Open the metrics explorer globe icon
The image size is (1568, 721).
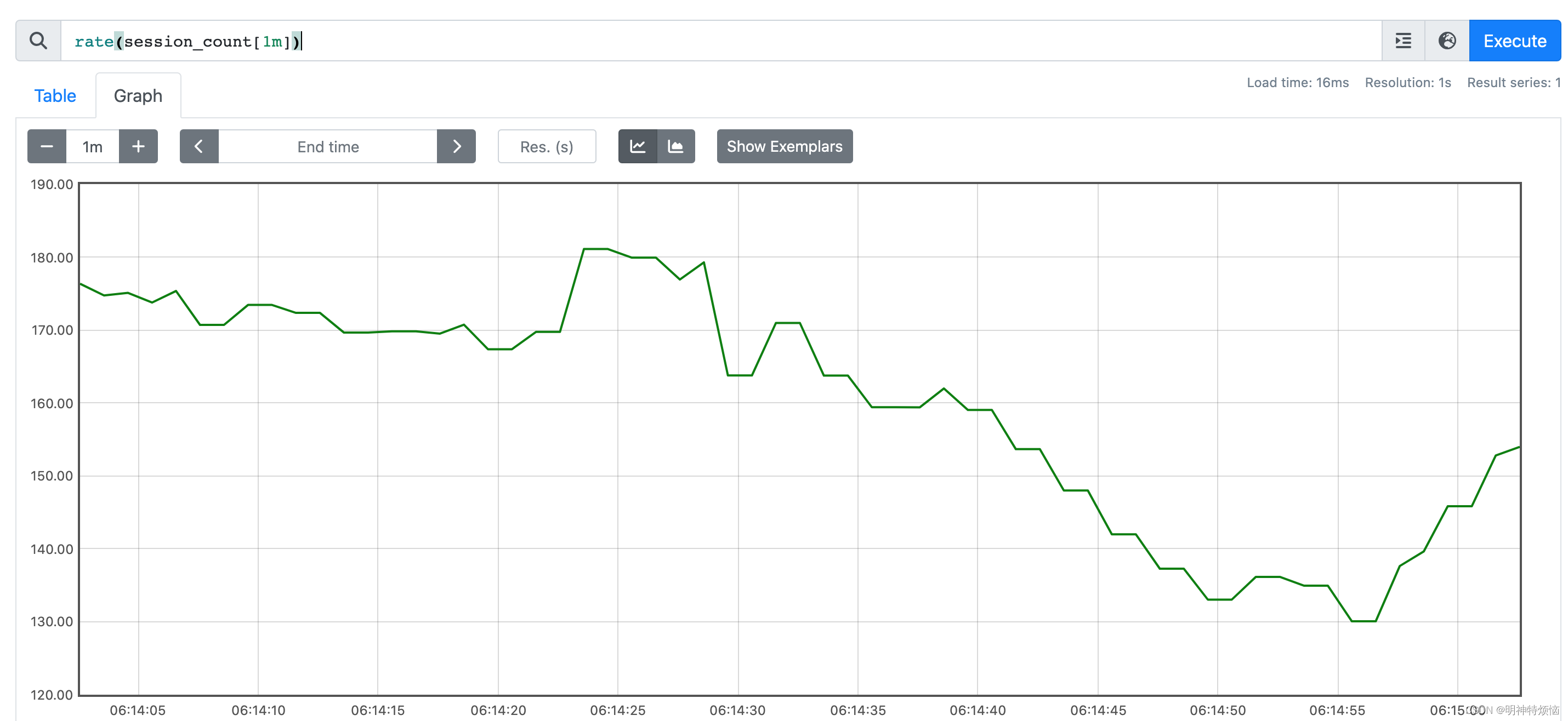tap(1447, 41)
